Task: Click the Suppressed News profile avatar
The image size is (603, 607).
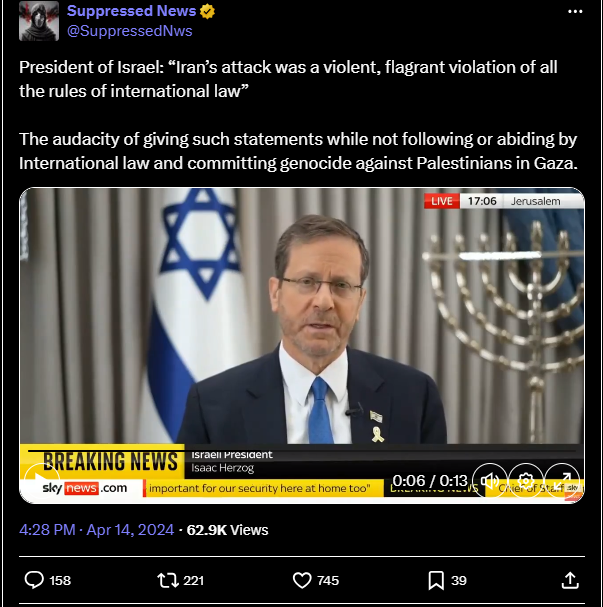Action: click(x=39, y=21)
